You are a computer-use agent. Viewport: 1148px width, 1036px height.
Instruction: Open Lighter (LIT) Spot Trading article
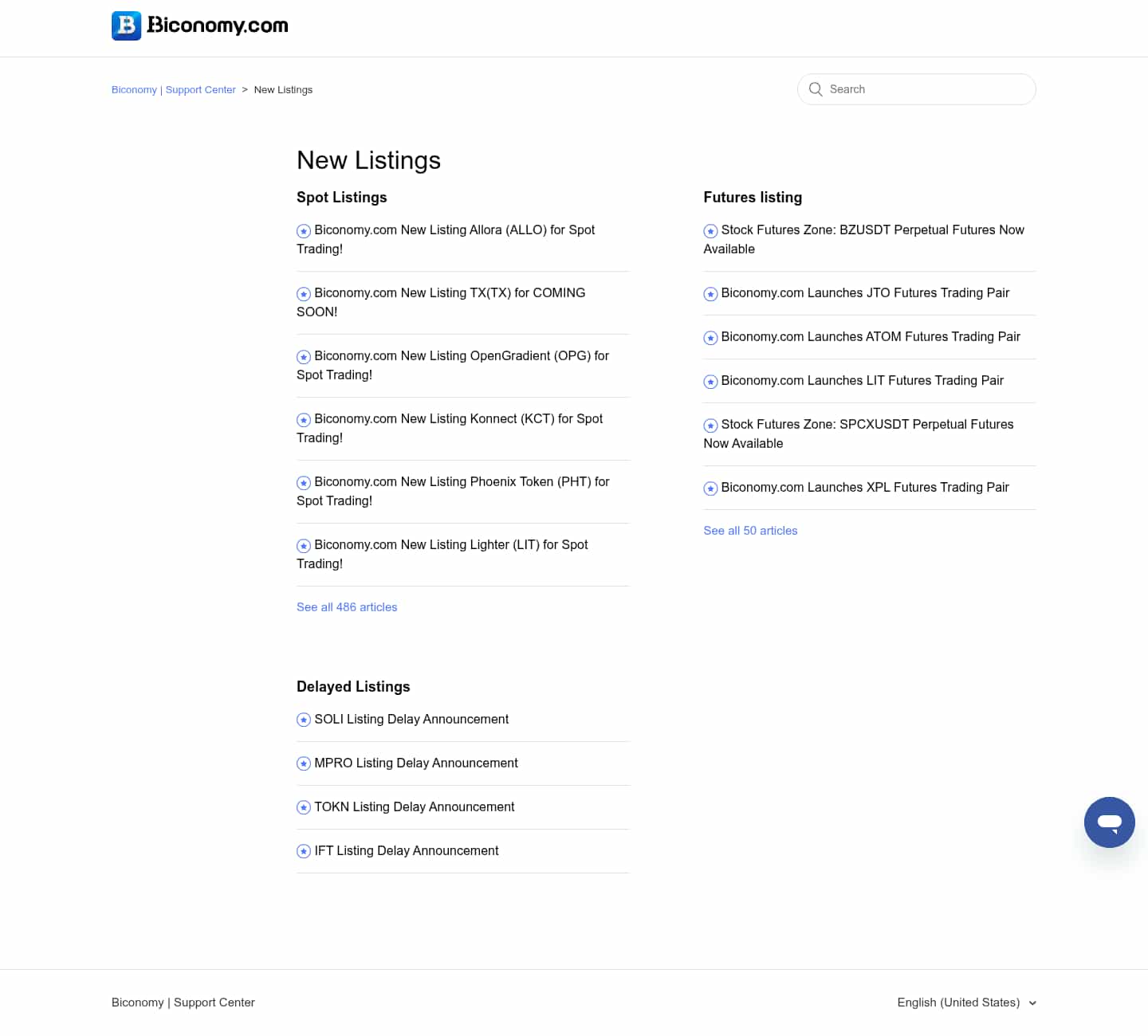coord(442,554)
